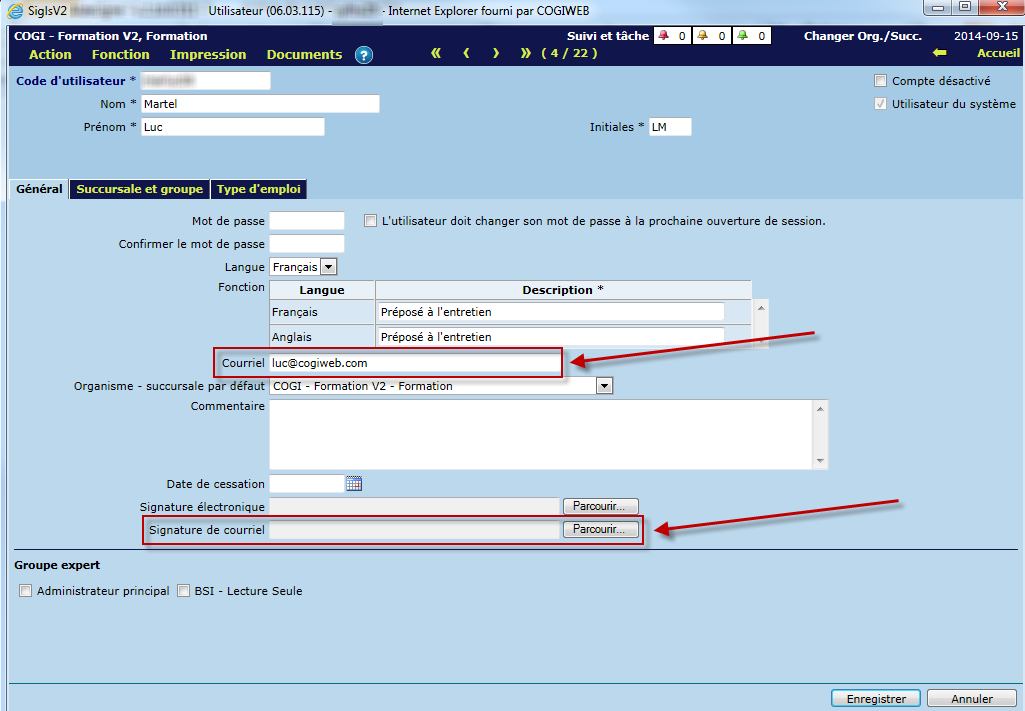
Task: Enable the Compte désactivé checkbox
Action: click(x=880, y=81)
